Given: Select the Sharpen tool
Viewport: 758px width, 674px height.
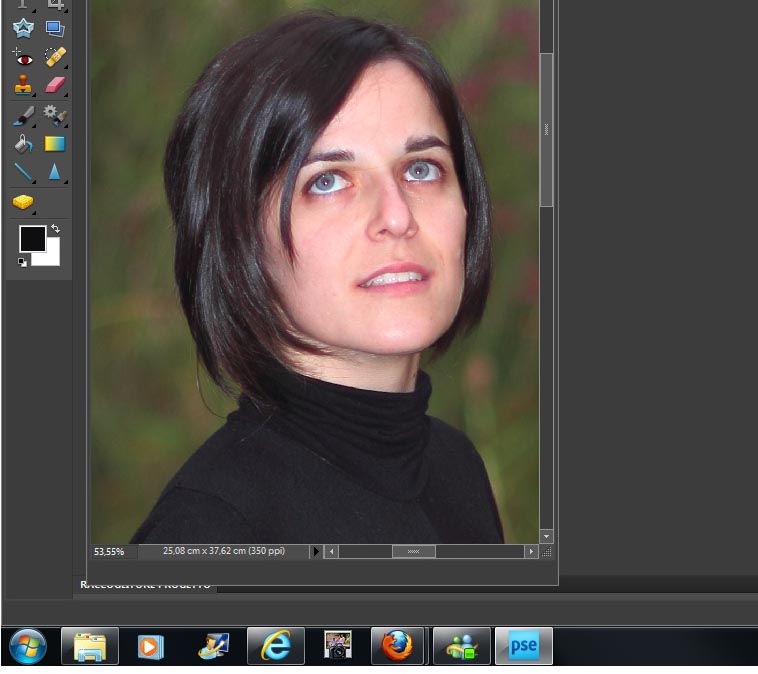Looking at the screenshot, I should click(x=55, y=173).
